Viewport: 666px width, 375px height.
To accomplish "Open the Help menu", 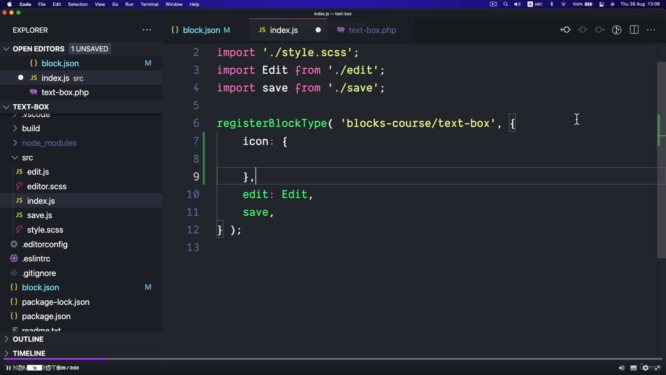I will pos(194,4).
